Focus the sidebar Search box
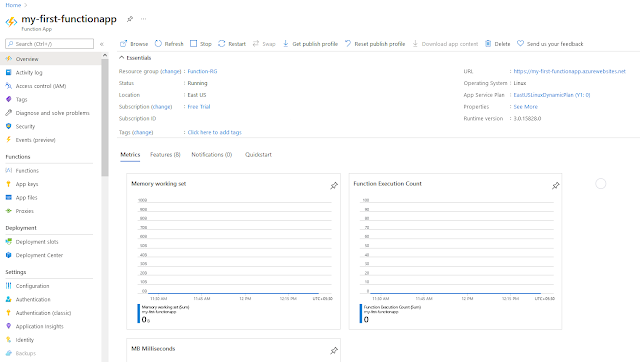The height and width of the screenshot is (362, 640). (x=49, y=44)
